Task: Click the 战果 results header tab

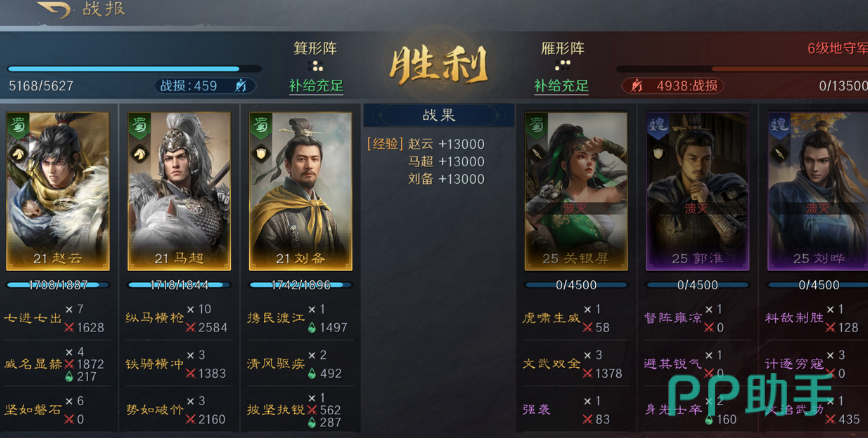Action: (438, 115)
